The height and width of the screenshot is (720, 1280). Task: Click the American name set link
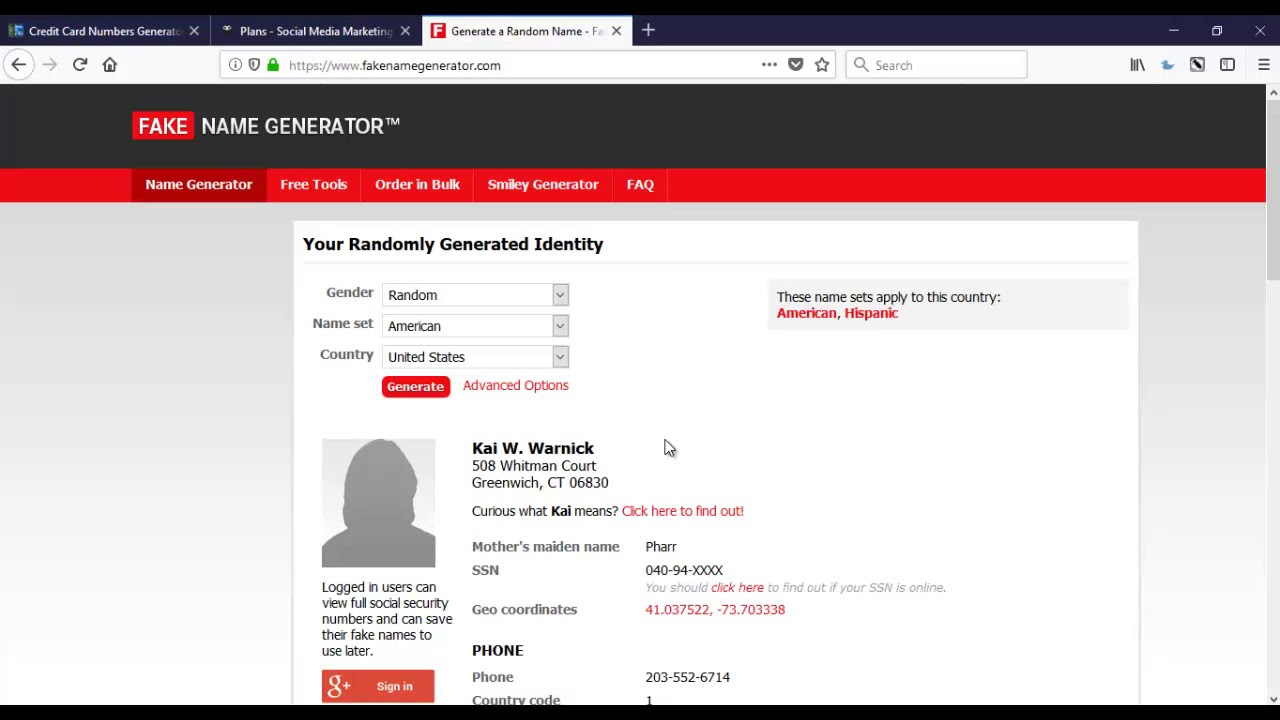pyautogui.click(x=806, y=313)
